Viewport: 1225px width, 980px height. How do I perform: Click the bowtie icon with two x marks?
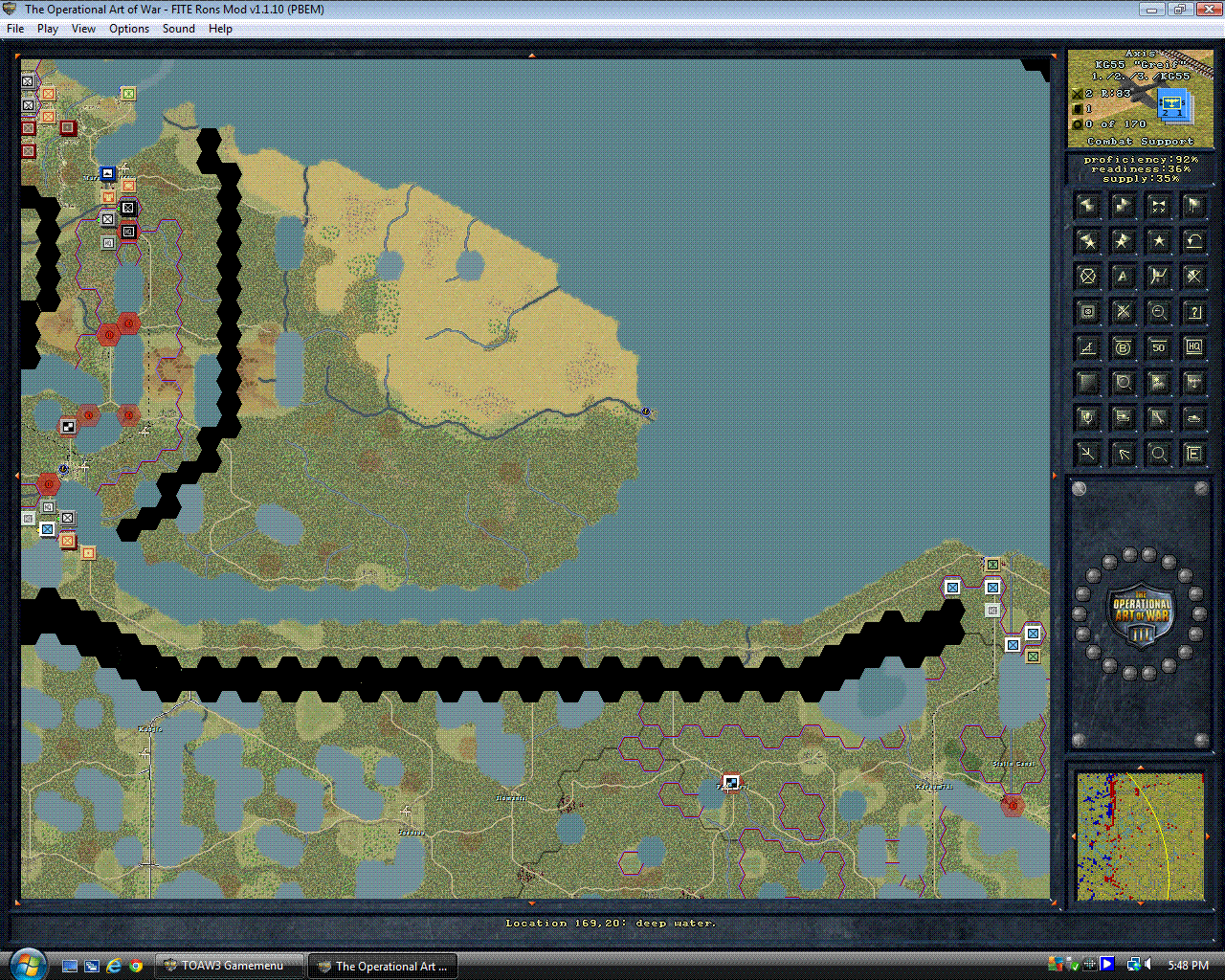[1159, 205]
